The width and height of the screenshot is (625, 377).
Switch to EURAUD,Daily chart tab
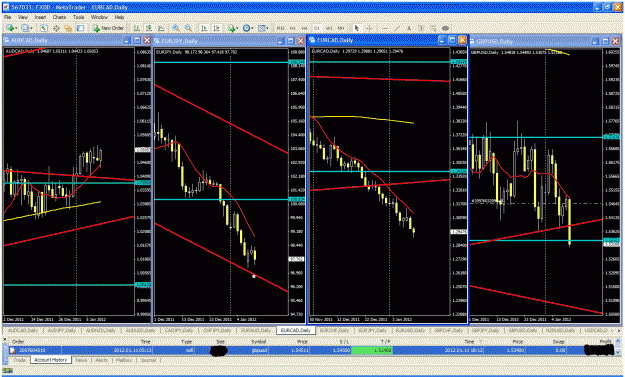click(x=256, y=330)
